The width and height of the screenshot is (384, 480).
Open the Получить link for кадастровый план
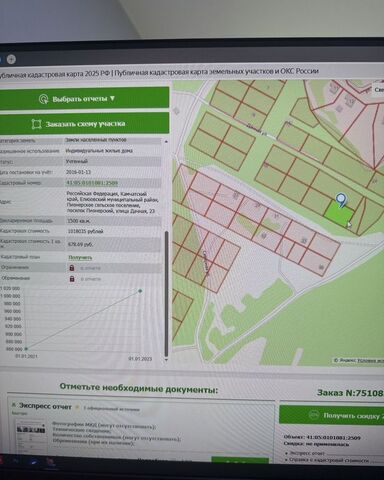tap(80, 257)
